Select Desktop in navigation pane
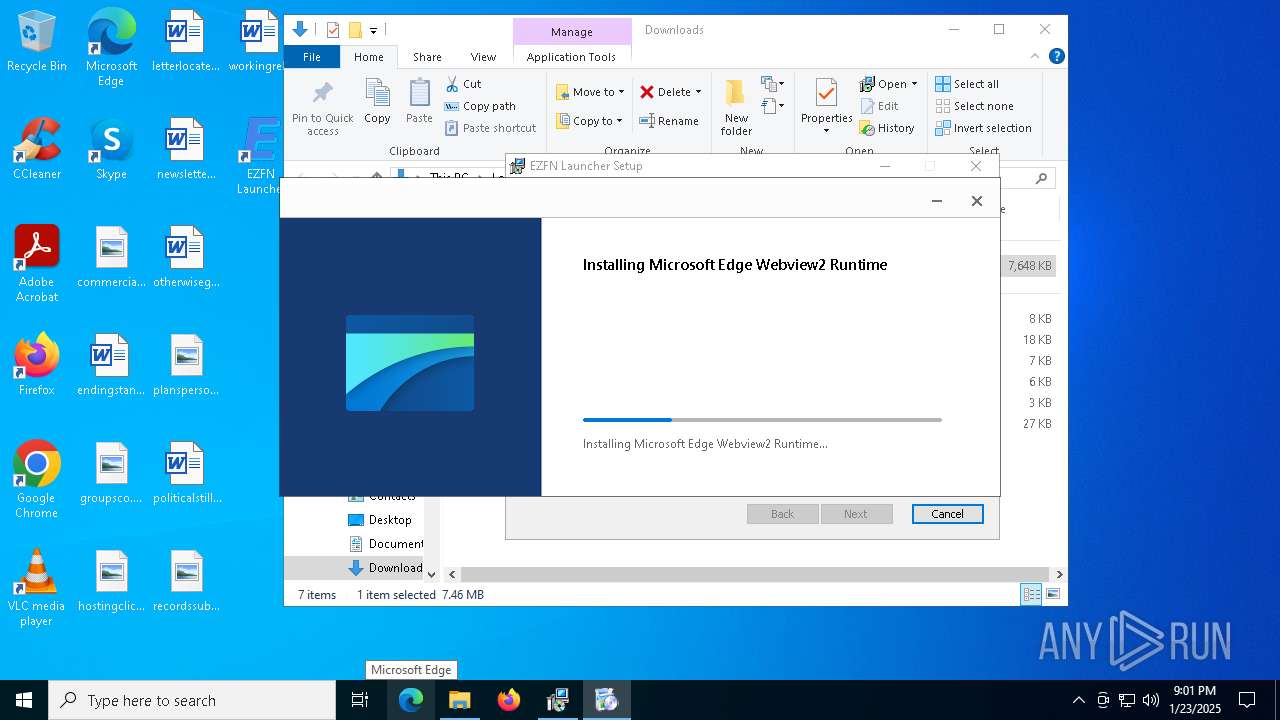1280x720 pixels. [x=379, y=520]
